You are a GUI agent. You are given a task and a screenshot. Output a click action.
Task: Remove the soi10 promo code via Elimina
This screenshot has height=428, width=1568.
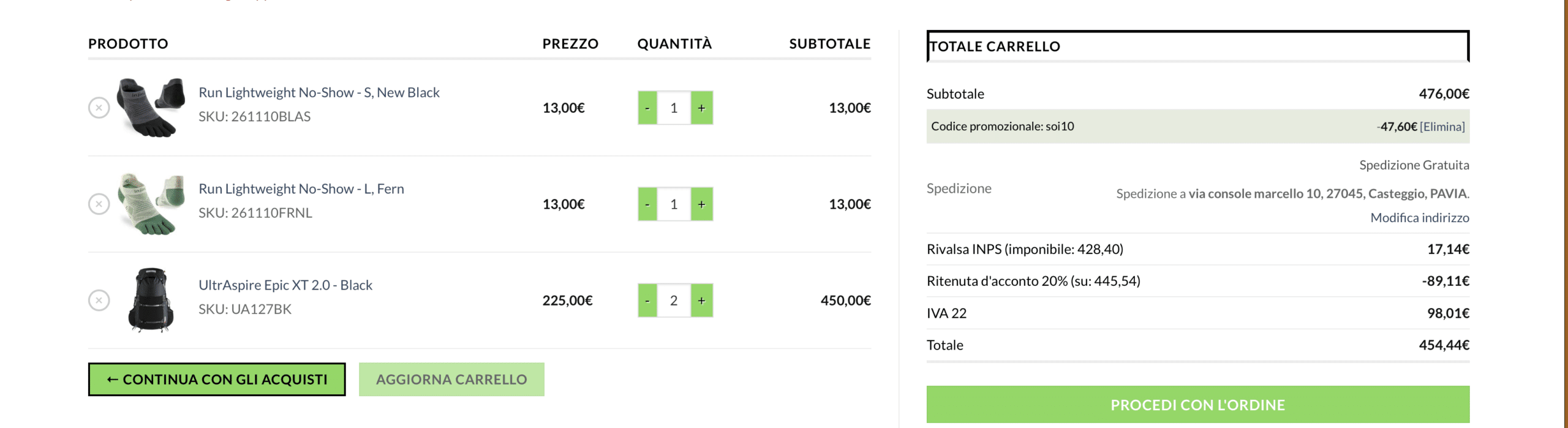point(1442,127)
